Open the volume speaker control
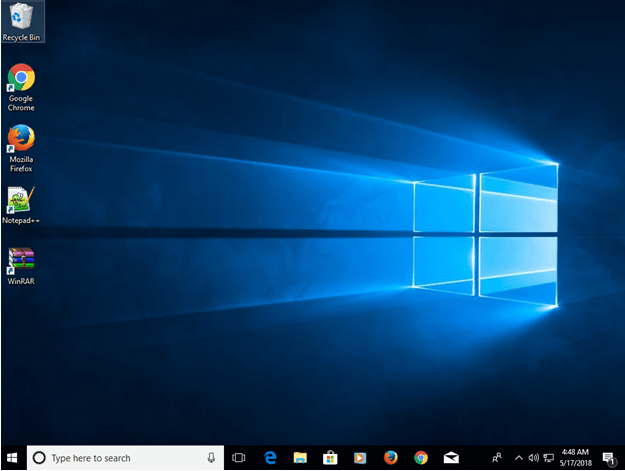This screenshot has width=625, height=471. (x=533, y=458)
